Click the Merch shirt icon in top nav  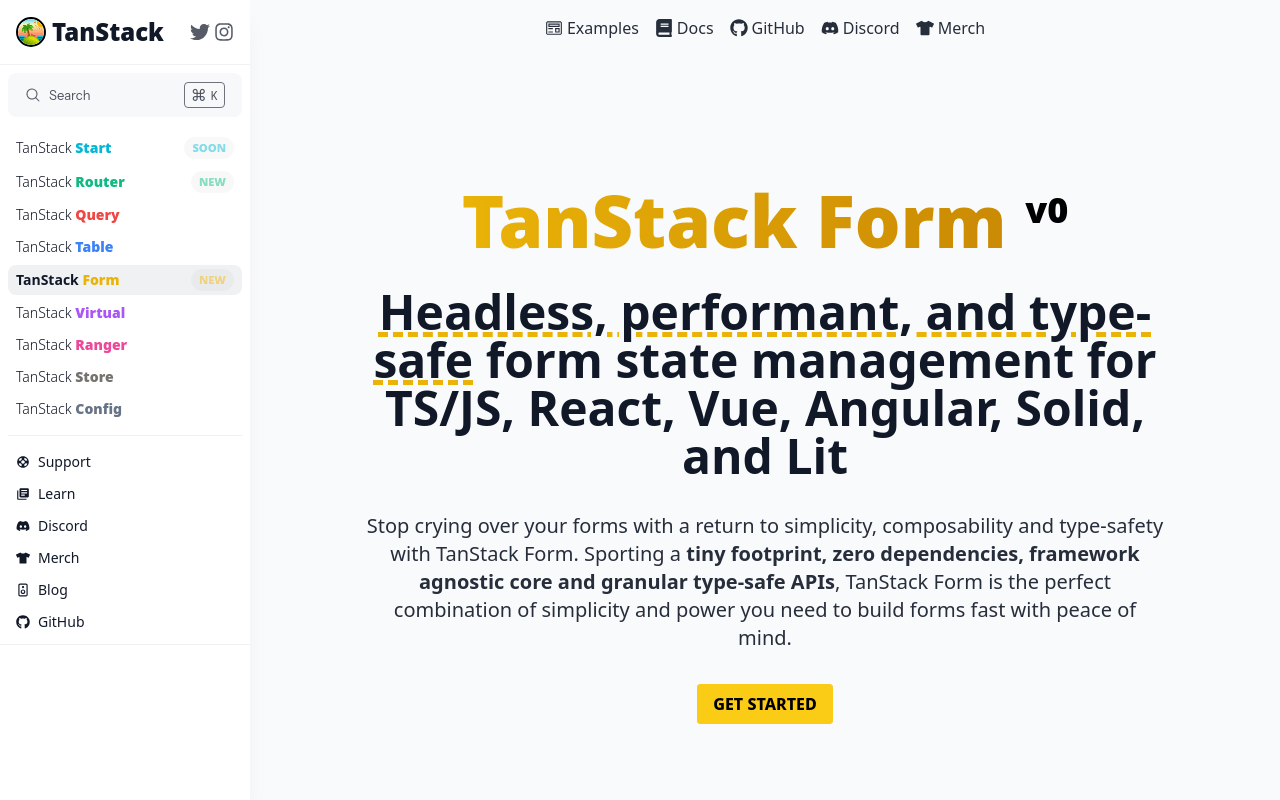pyautogui.click(x=925, y=28)
